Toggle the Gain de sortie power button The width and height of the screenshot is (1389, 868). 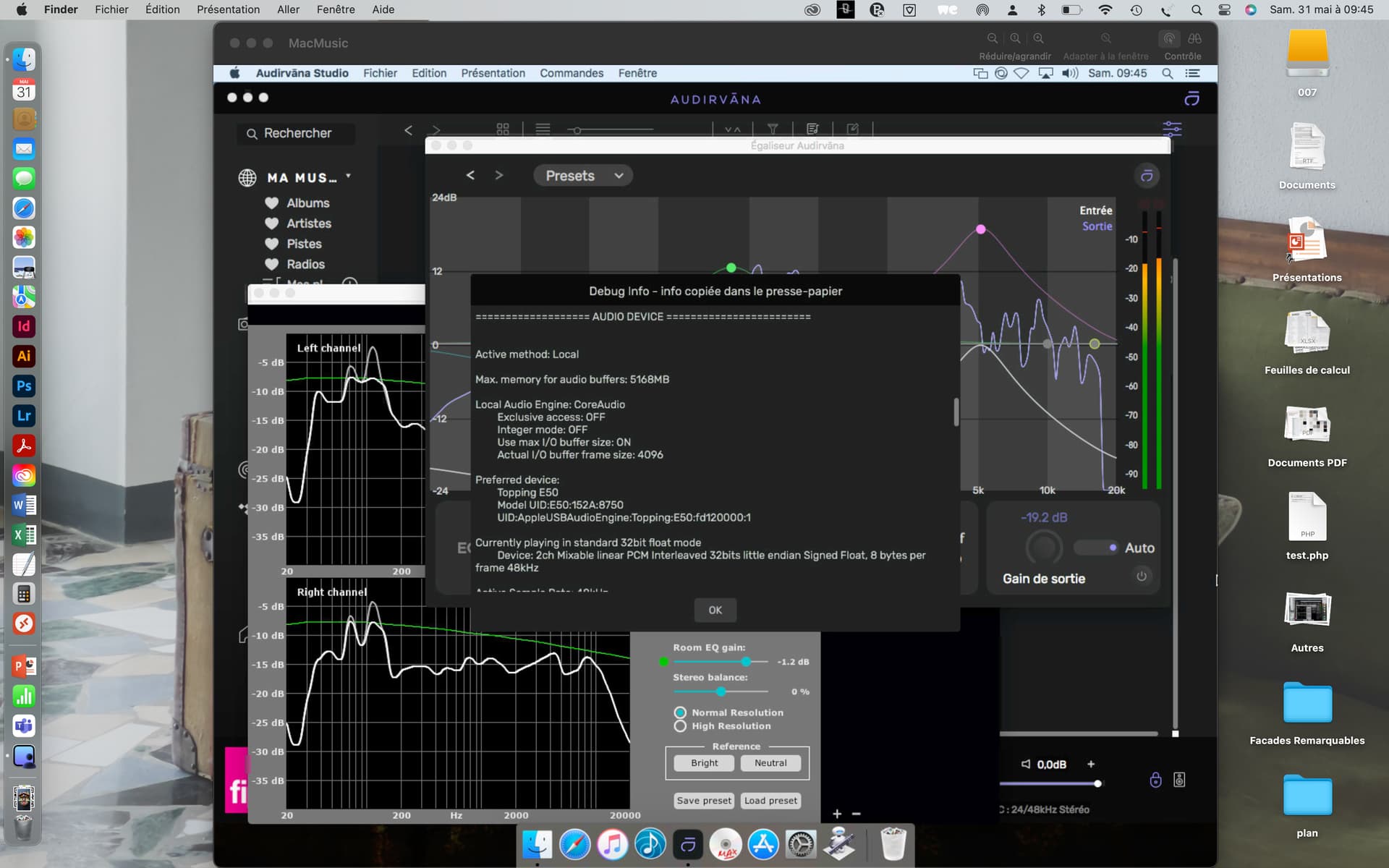pyautogui.click(x=1142, y=576)
